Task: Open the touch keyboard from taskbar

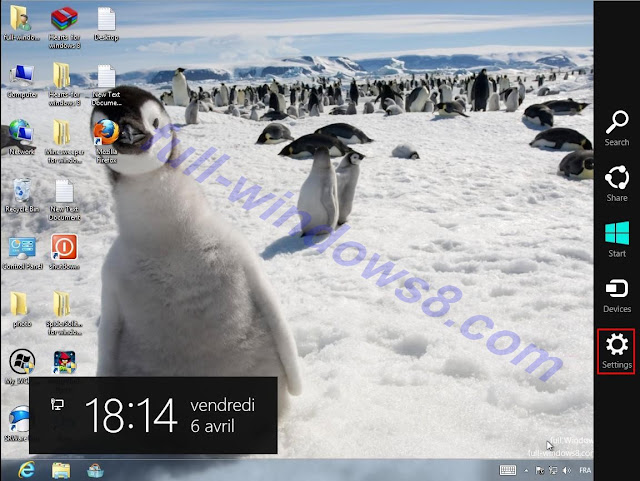Action: (x=508, y=470)
